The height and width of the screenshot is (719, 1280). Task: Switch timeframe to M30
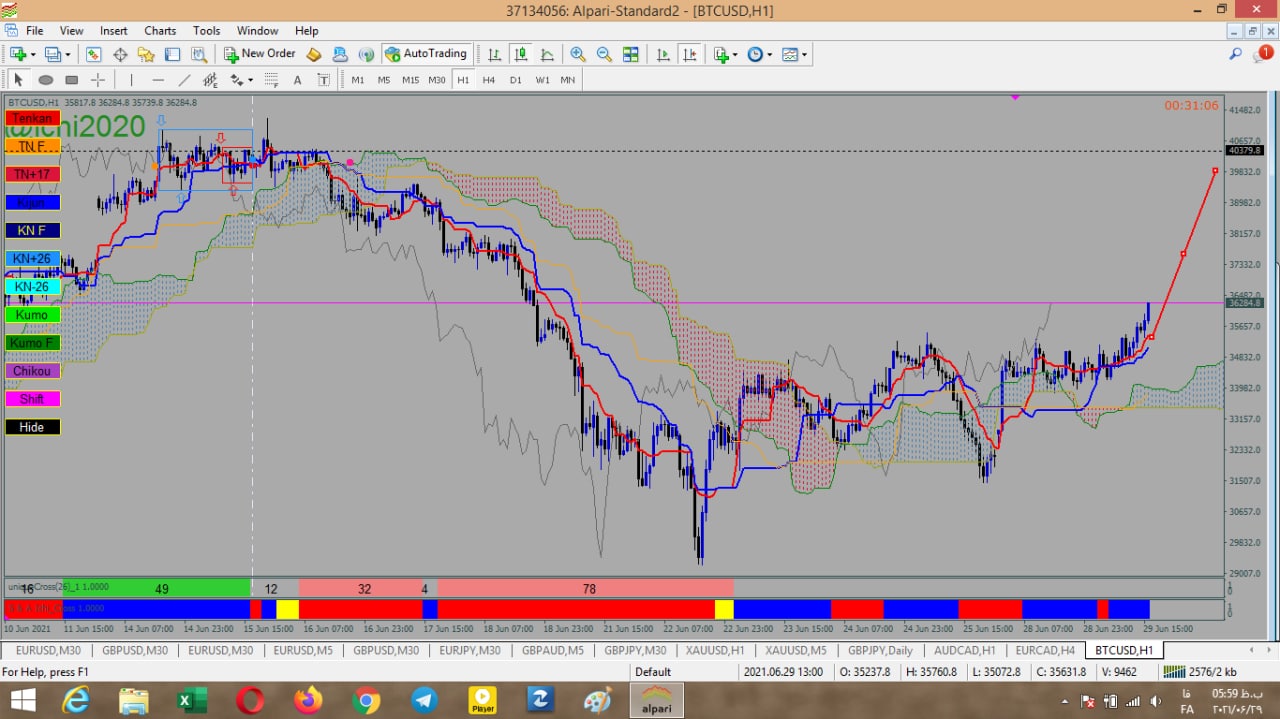437,80
